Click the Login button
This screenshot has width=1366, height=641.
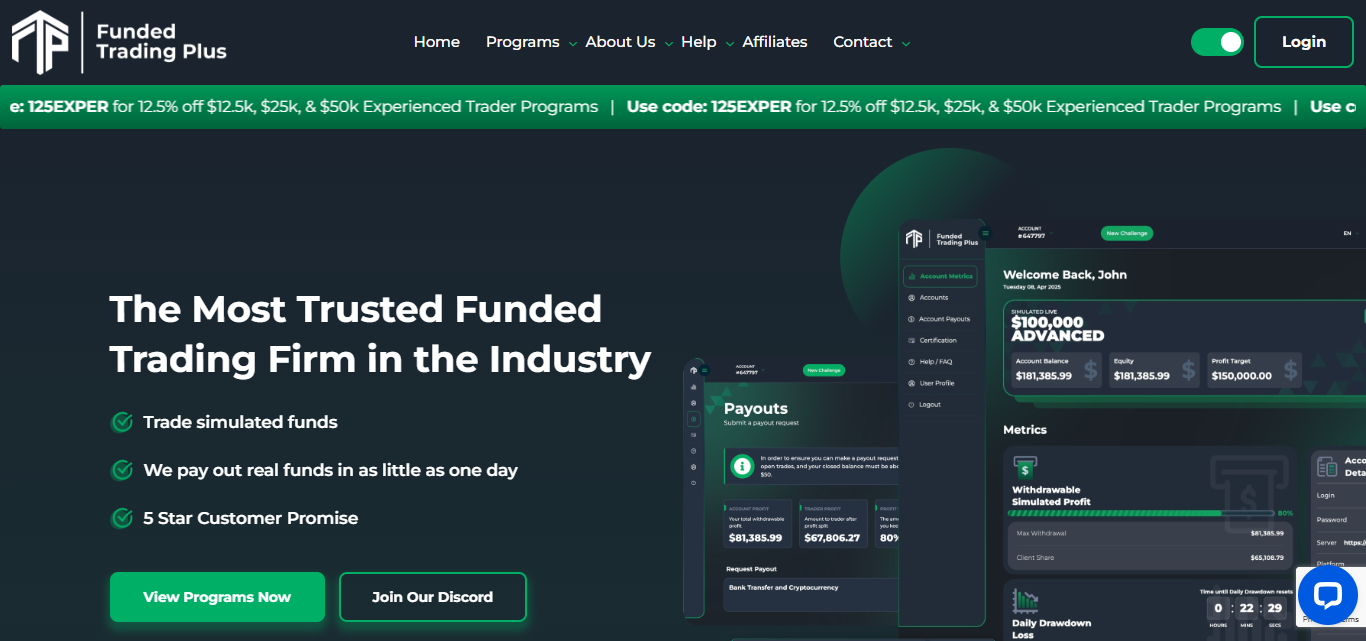[1304, 42]
